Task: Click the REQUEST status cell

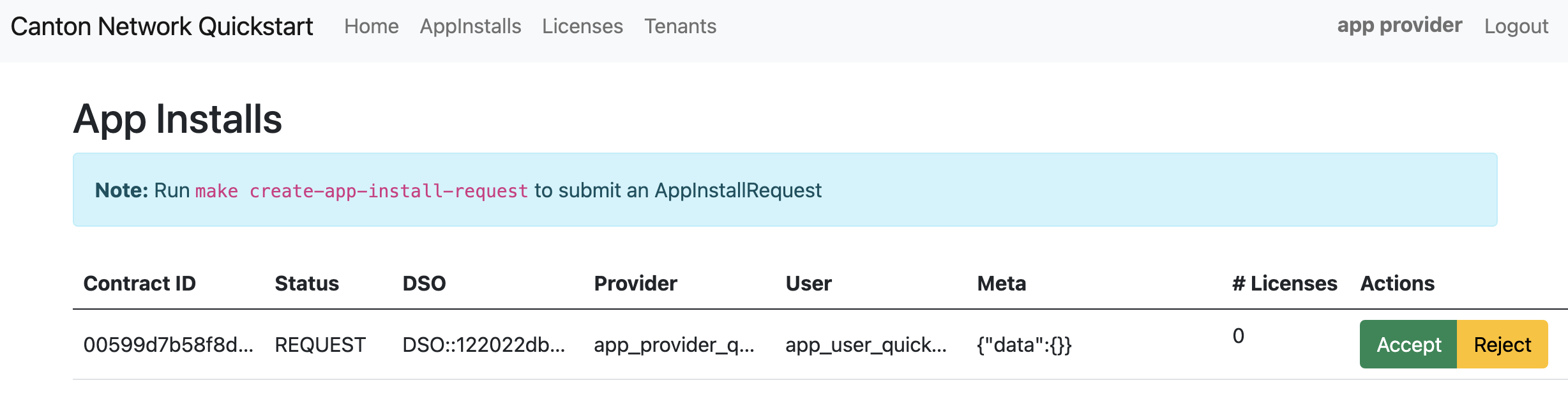Action: [x=320, y=345]
